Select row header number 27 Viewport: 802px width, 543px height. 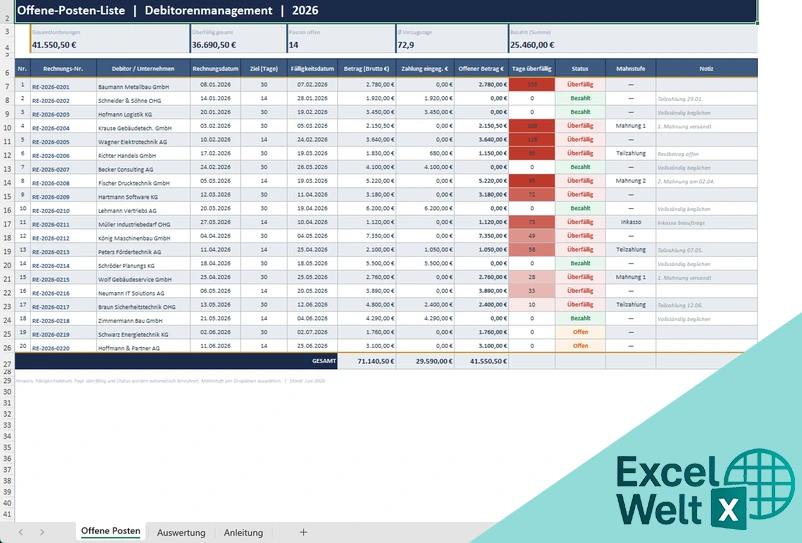[7, 364]
